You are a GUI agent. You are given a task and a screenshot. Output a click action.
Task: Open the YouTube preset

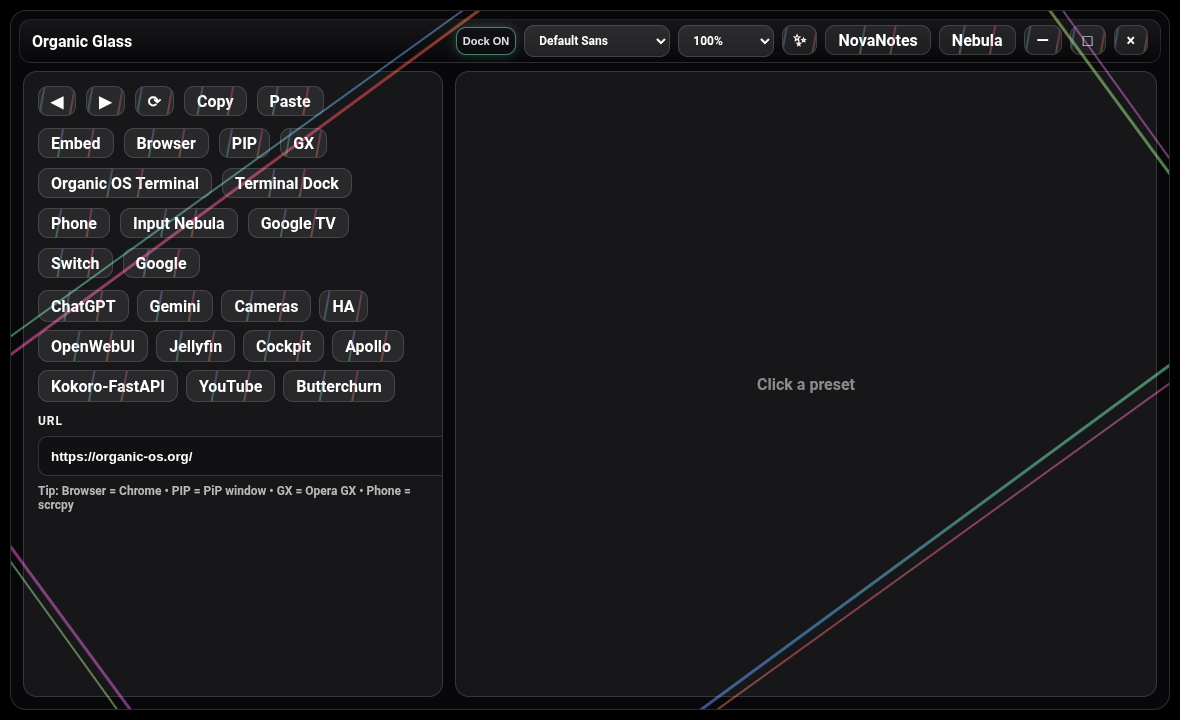pos(230,386)
